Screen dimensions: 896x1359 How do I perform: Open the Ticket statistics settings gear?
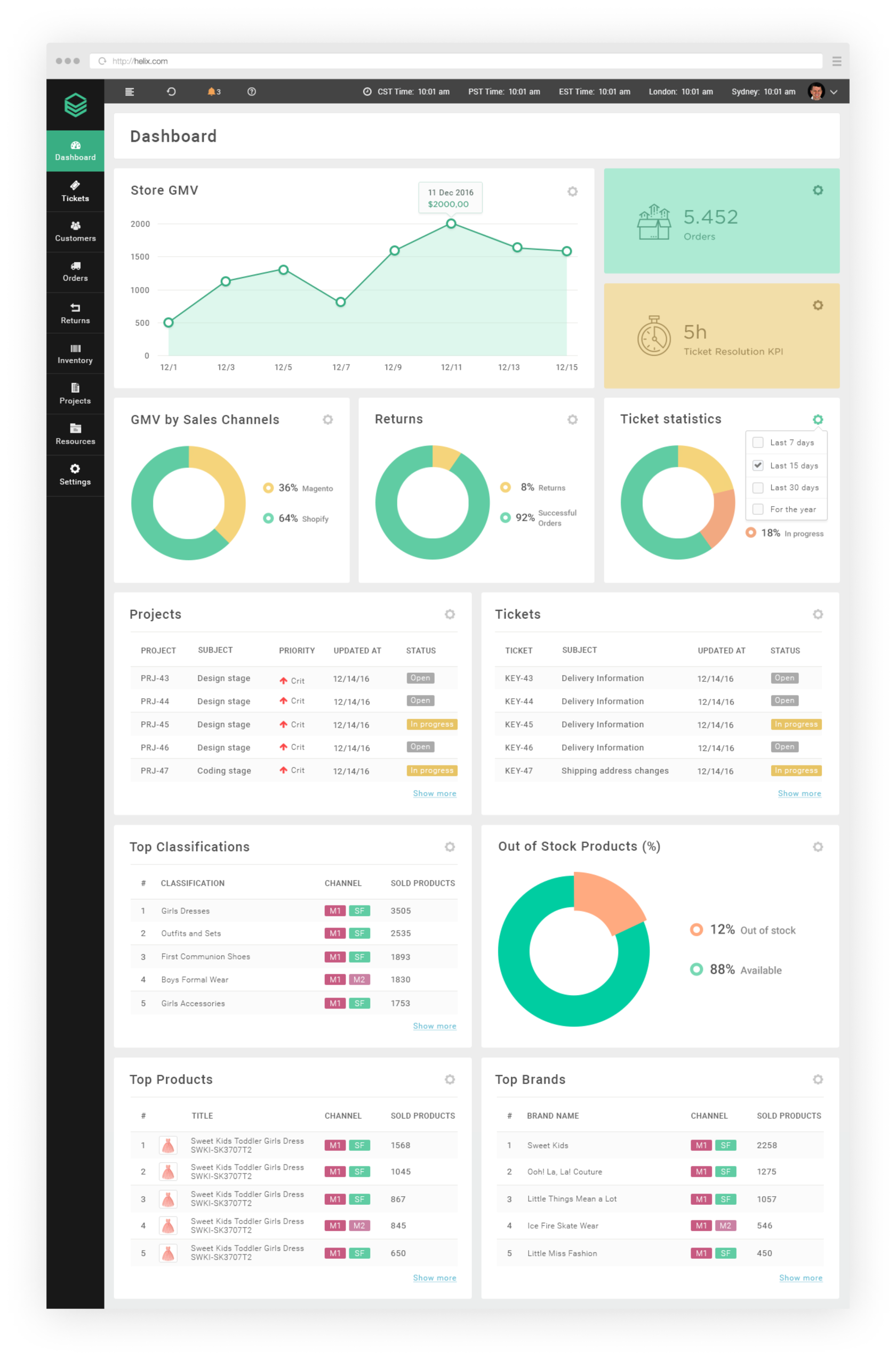tap(818, 419)
